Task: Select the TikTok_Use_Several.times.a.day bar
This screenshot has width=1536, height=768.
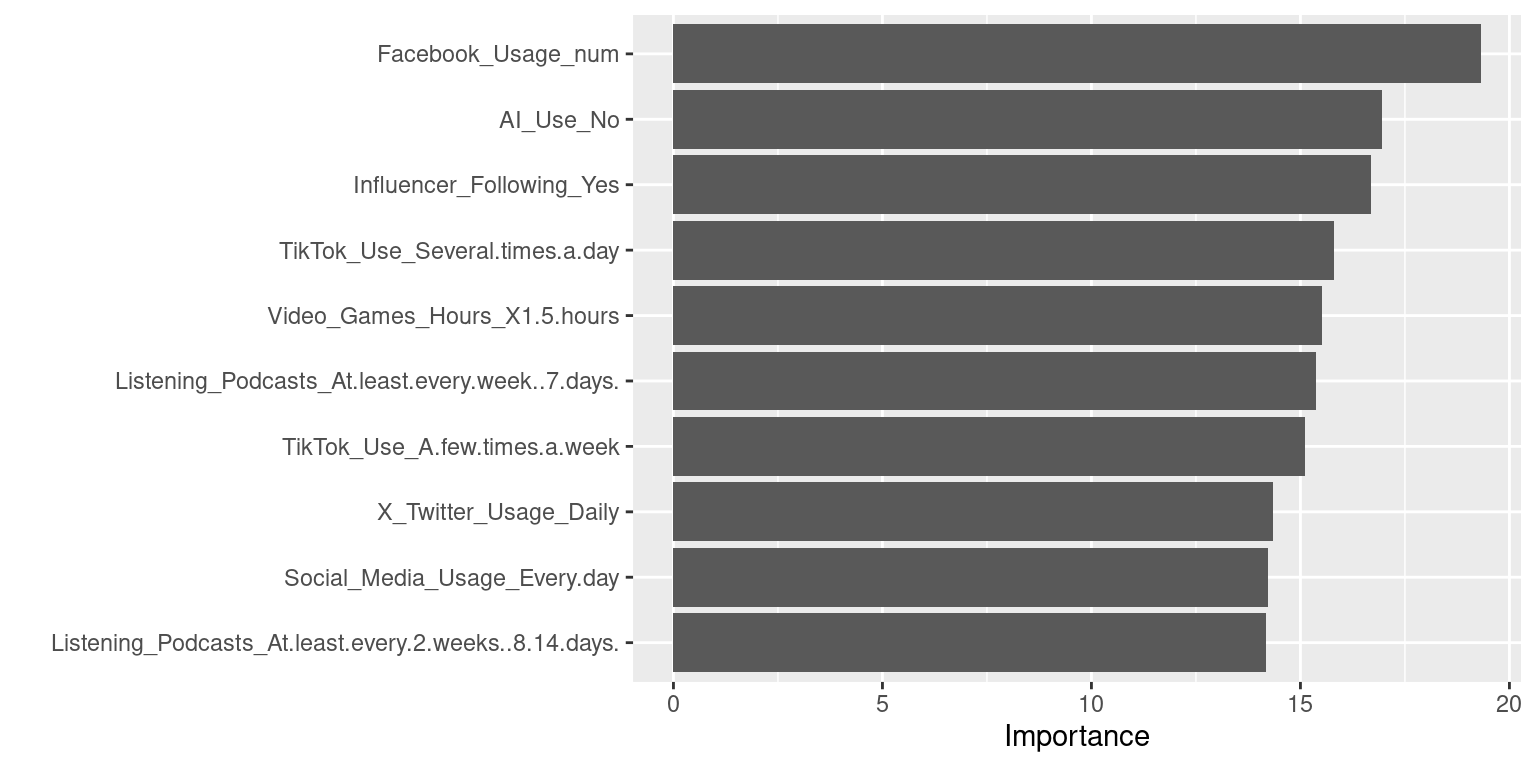Action: (1003, 251)
